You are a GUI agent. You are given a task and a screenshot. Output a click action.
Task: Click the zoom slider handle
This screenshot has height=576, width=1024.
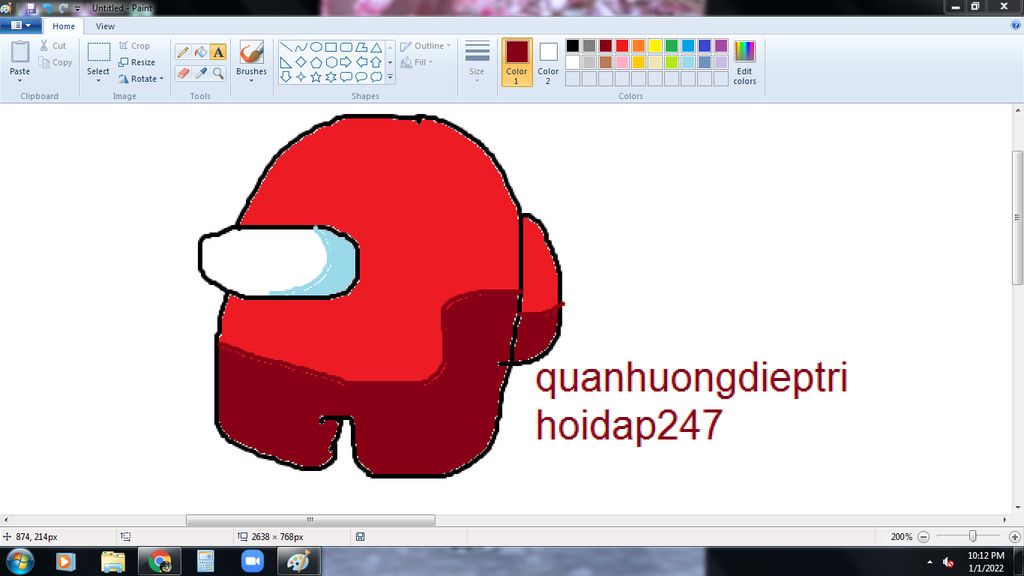[972, 536]
